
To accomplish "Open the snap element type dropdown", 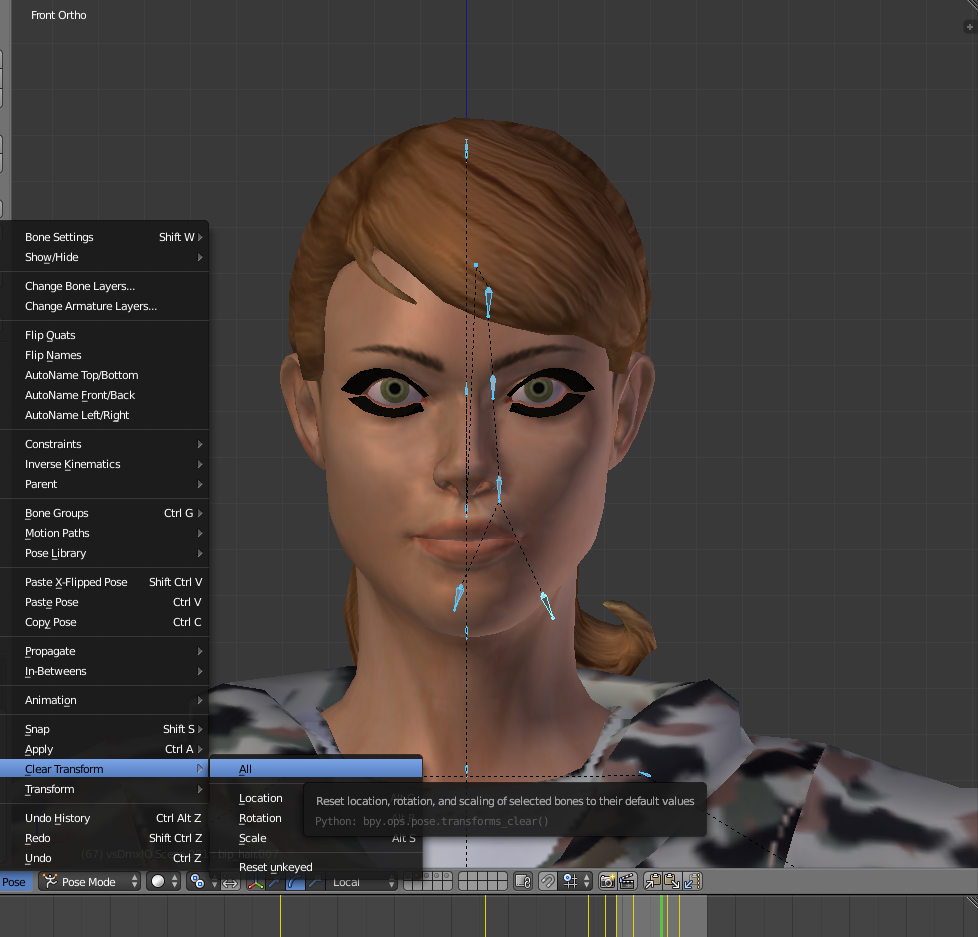I will pyautogui.click(x=576, y=881).
